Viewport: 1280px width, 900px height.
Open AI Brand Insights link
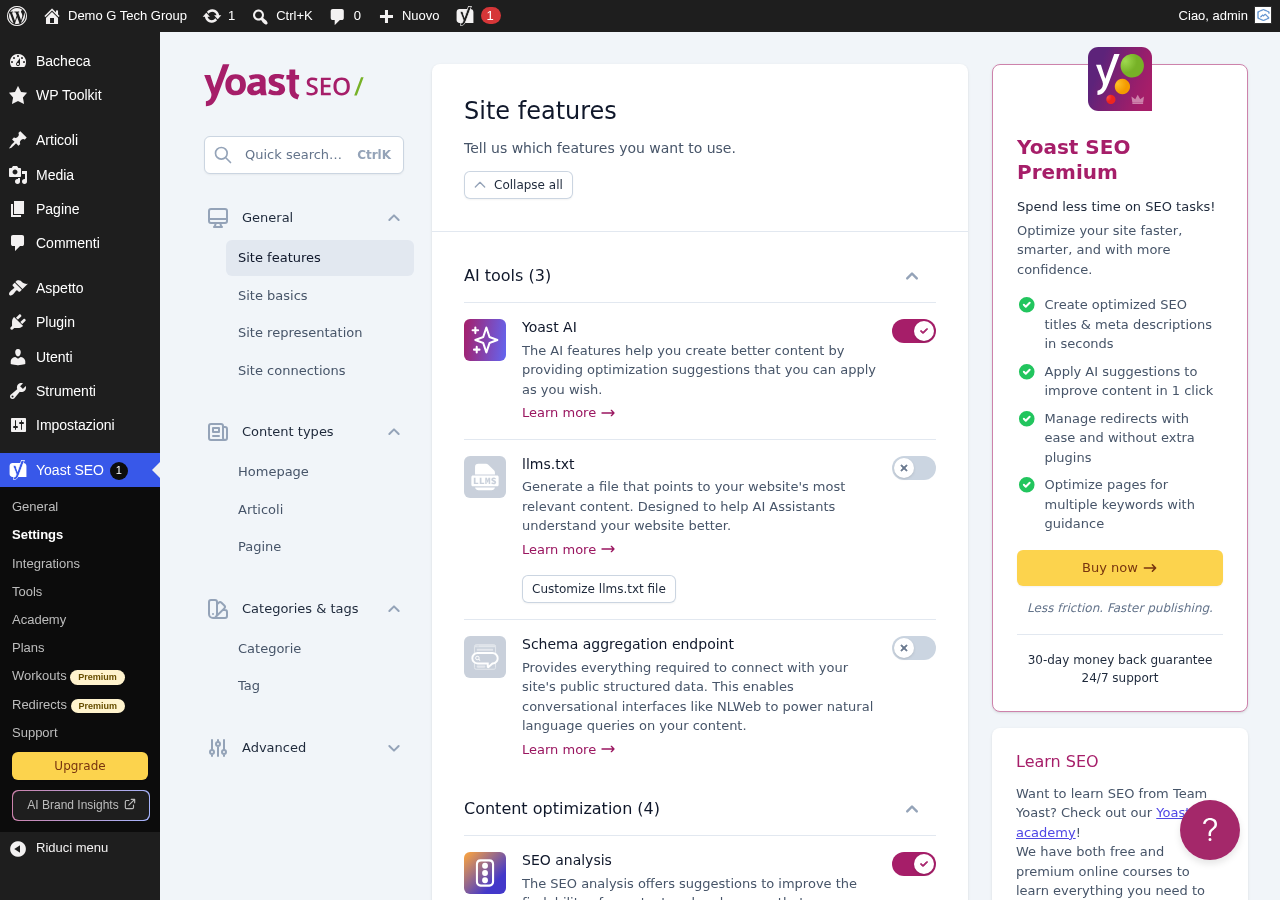81,805
